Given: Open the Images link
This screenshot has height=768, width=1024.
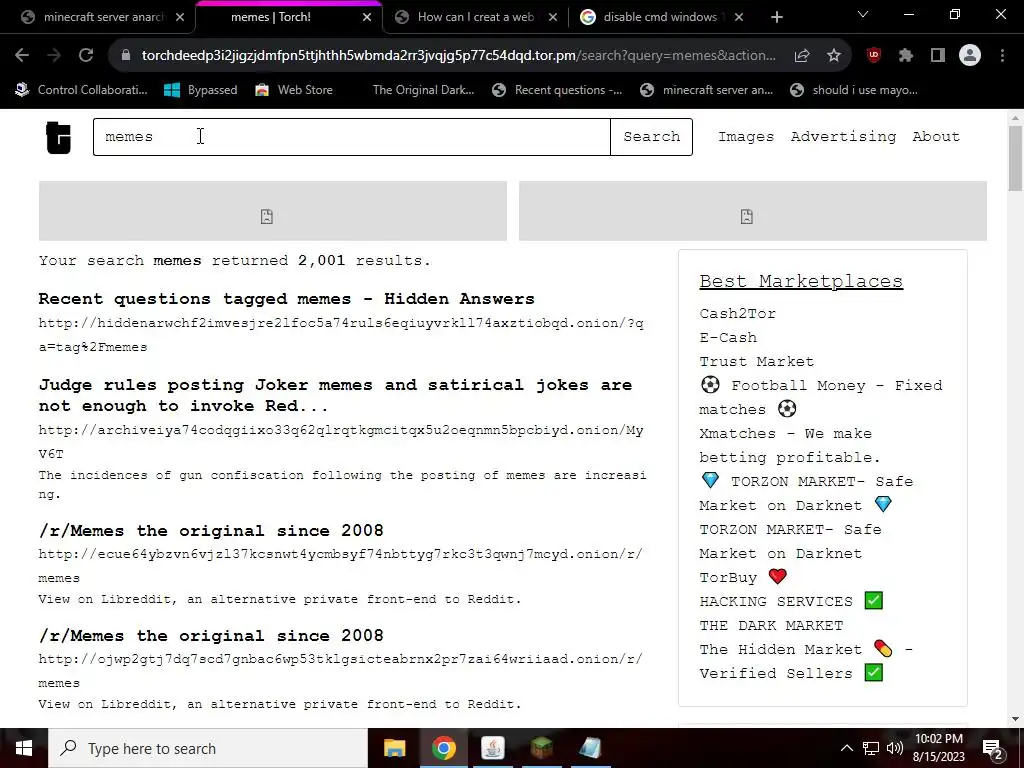Looking at the screenshot, I should click(x=746, y=136).
